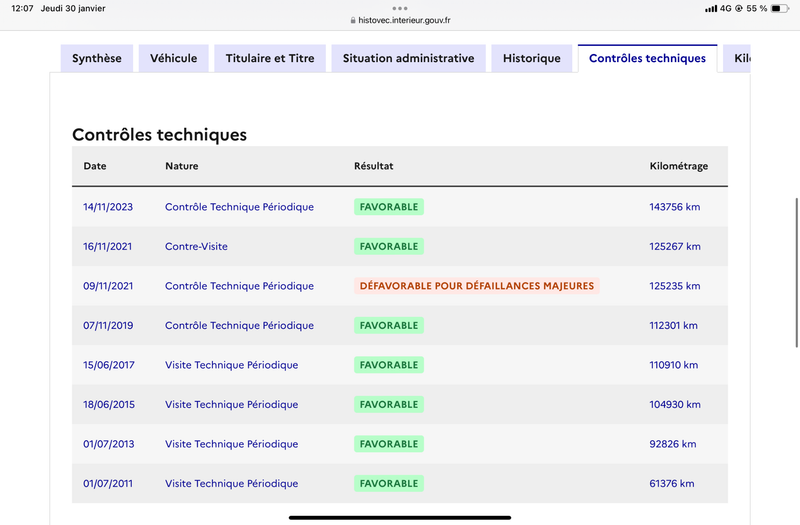Click the FAVORABLE badge for 14/11/2023
The height and width of the screenshot is (525, 800).
[389, 207]
